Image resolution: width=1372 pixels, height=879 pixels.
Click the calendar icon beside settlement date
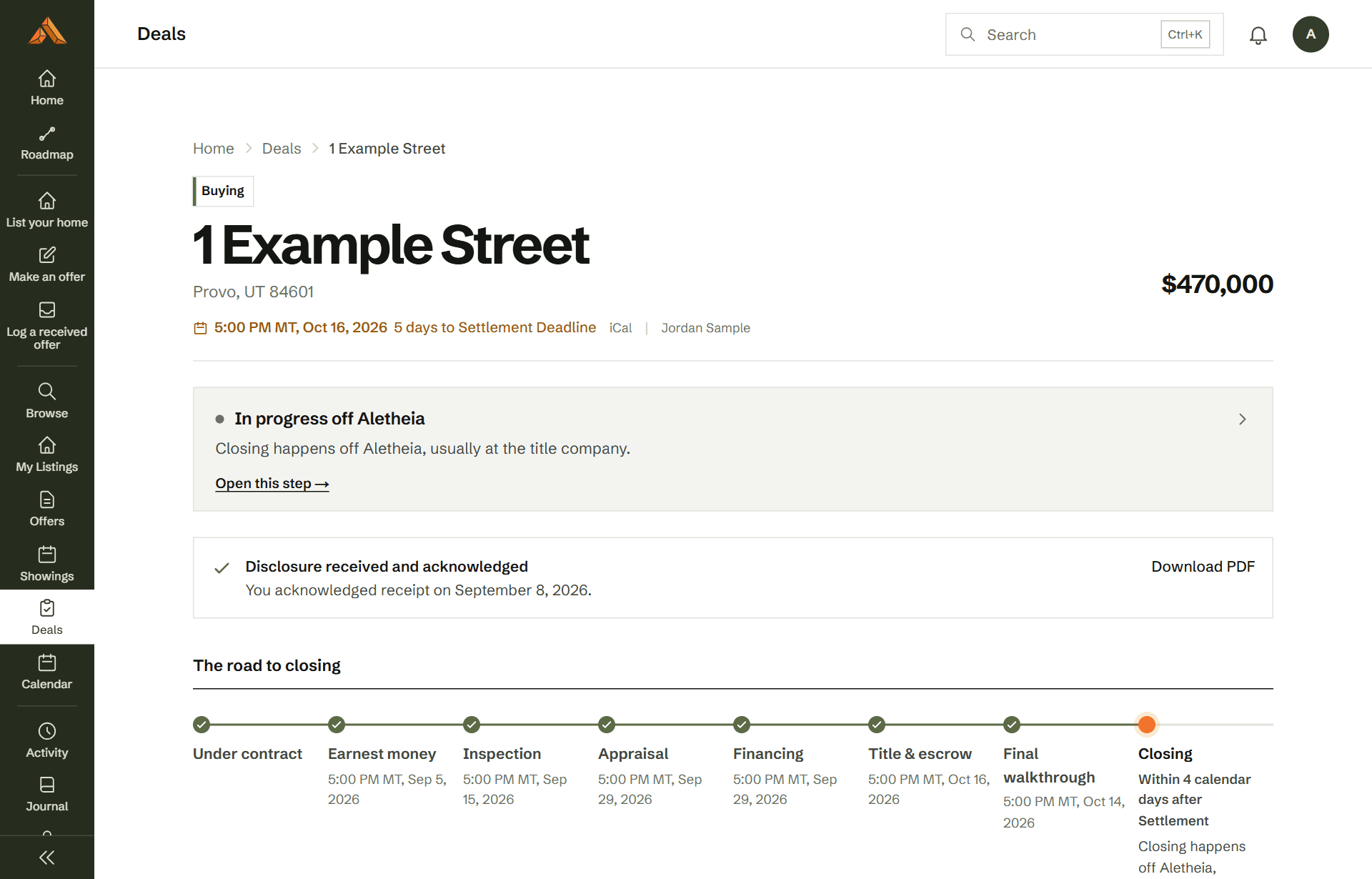tap(200, 328)
